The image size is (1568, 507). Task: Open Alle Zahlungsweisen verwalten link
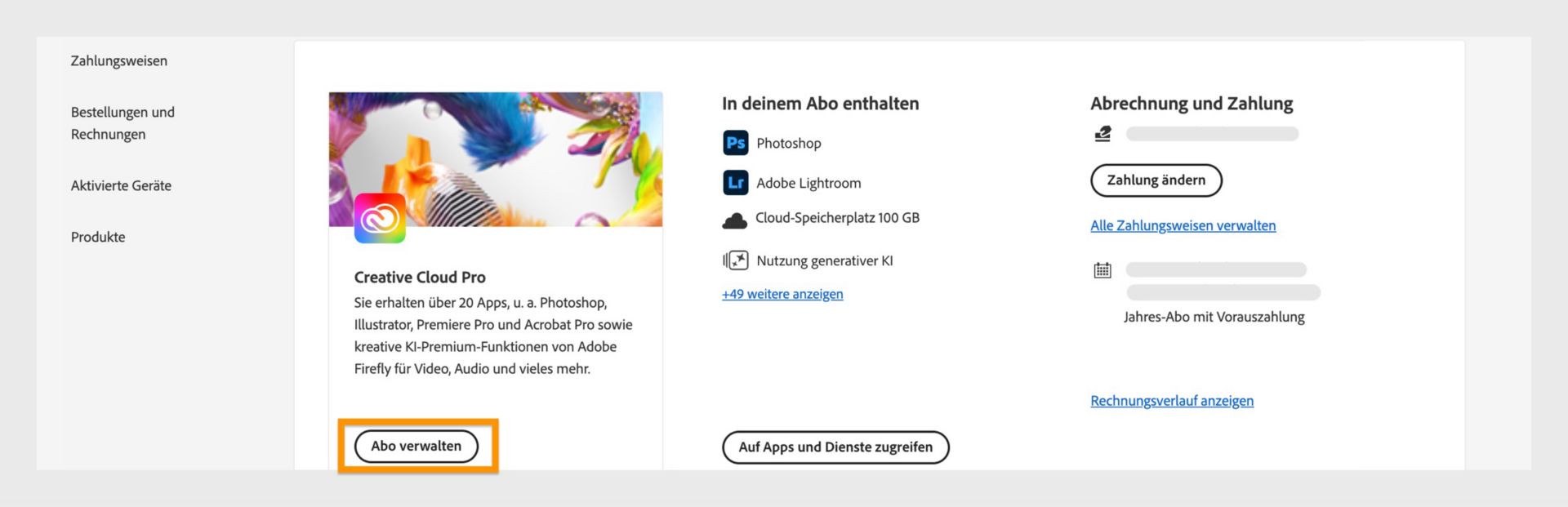click(x=1183, y=225)
